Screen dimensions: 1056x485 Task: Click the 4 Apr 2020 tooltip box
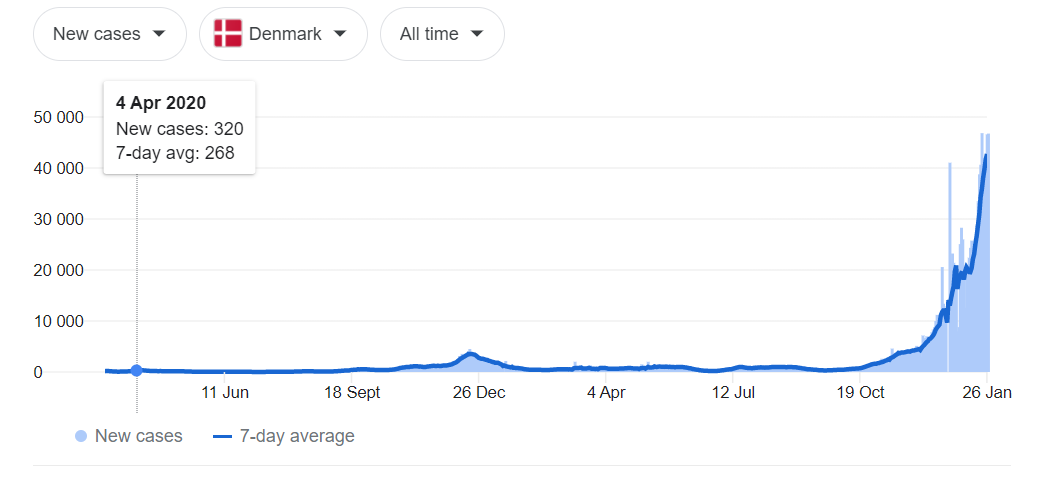coord(179,128)
